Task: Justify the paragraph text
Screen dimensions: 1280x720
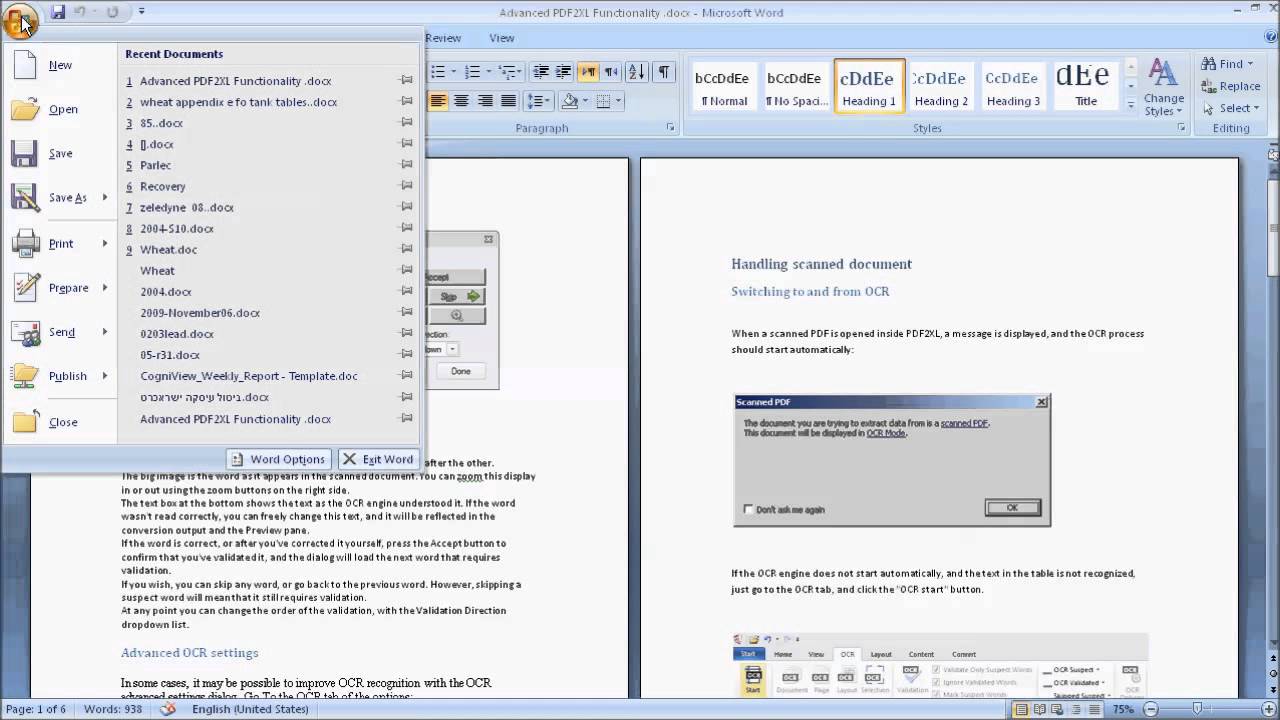Action: (508, 101)
